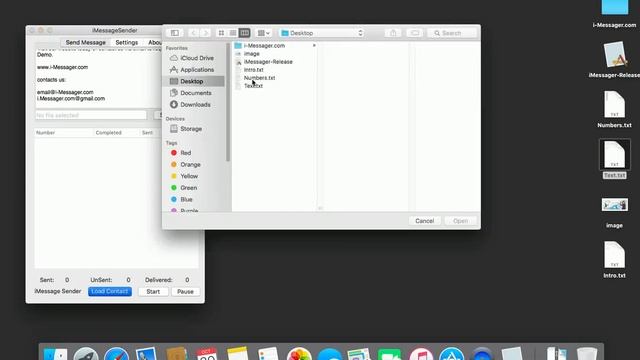This screenshot has height=360, width=640.
Task: Click the tags button in file dialog toolbar
Action: (x=415, y=33)
